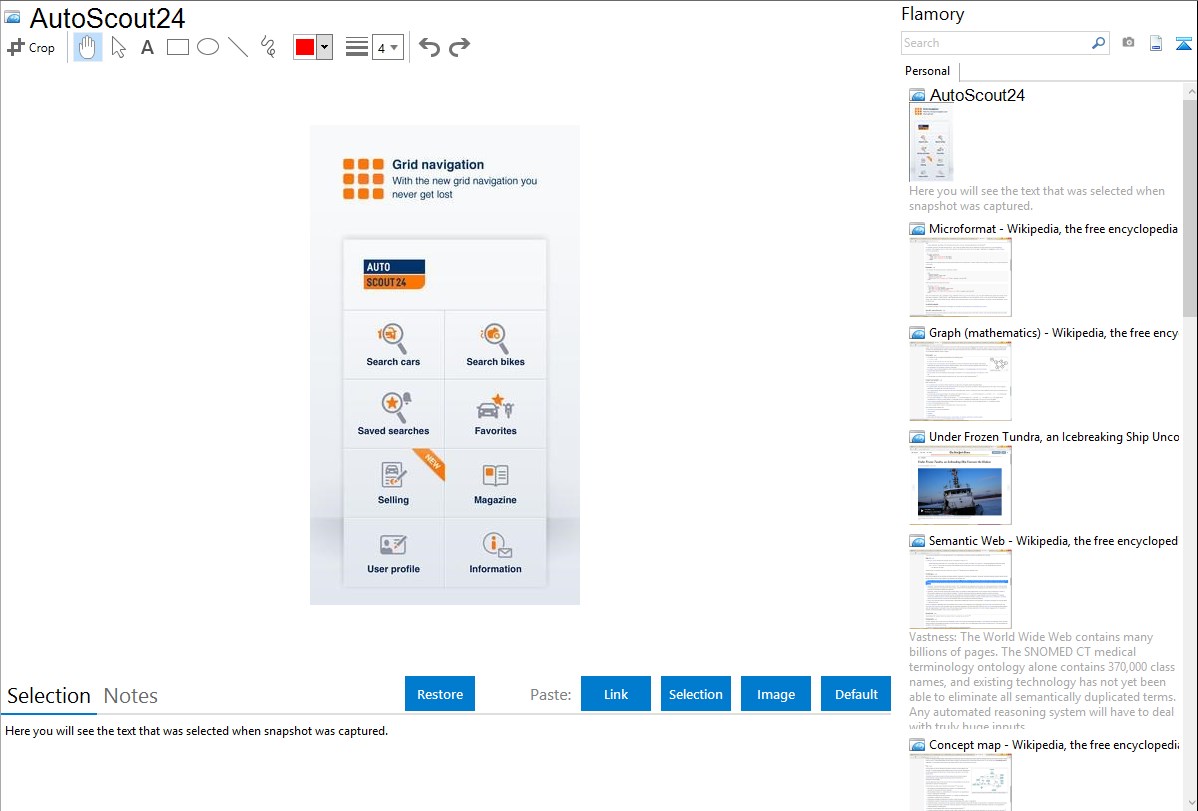Click the Restore button
The image size is (1198, 811).
click(440, 694)
